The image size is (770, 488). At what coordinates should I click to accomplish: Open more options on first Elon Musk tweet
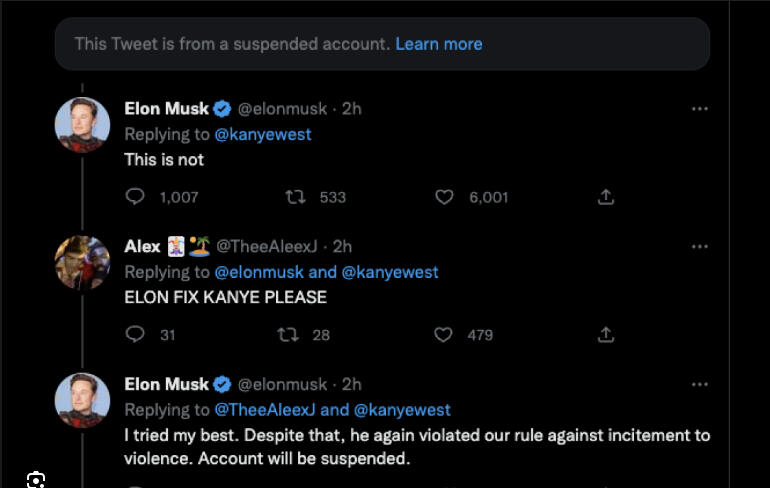tap(699, 109)
